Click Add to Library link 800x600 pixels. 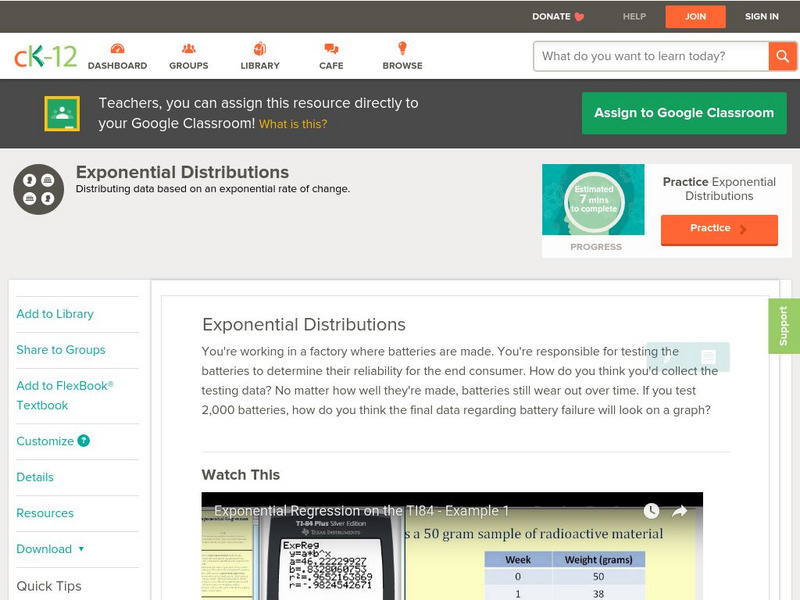(x=55, y=314)
